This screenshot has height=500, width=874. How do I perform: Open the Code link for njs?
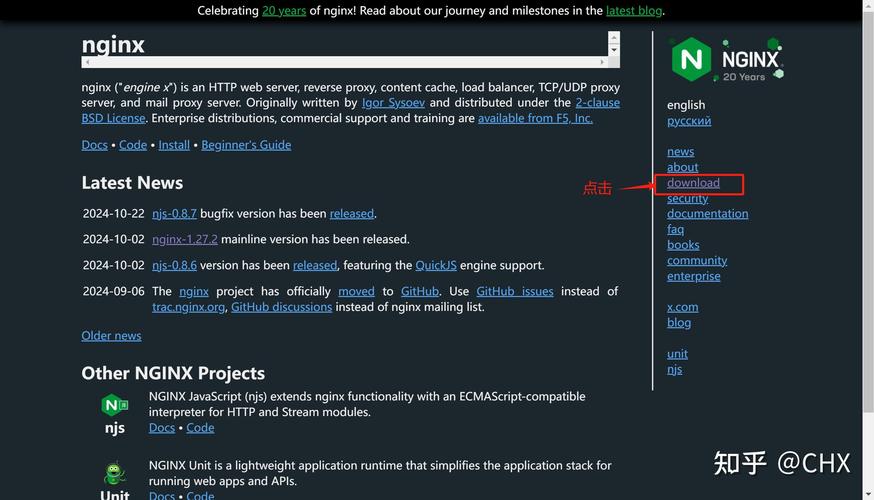coord(200,428)
